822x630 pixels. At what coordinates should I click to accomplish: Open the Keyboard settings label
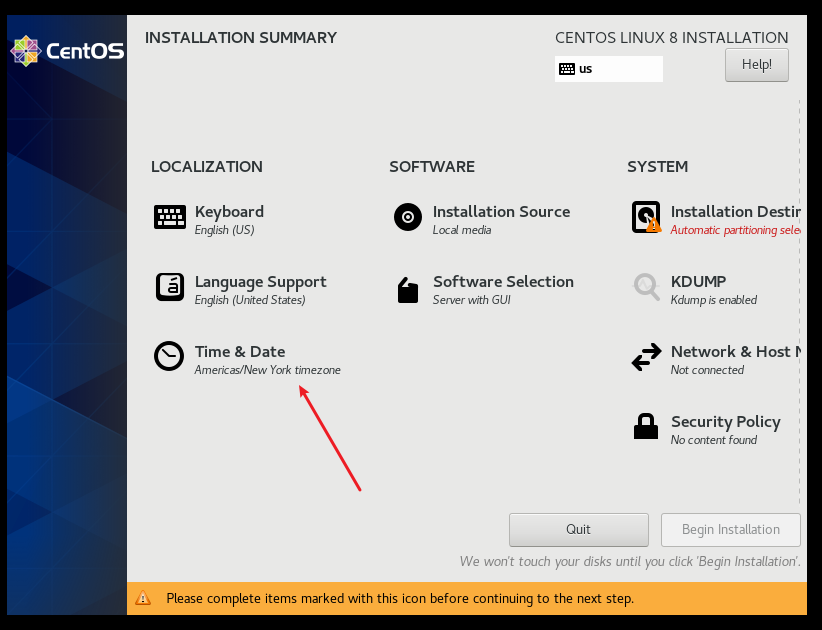click(229, 212)
